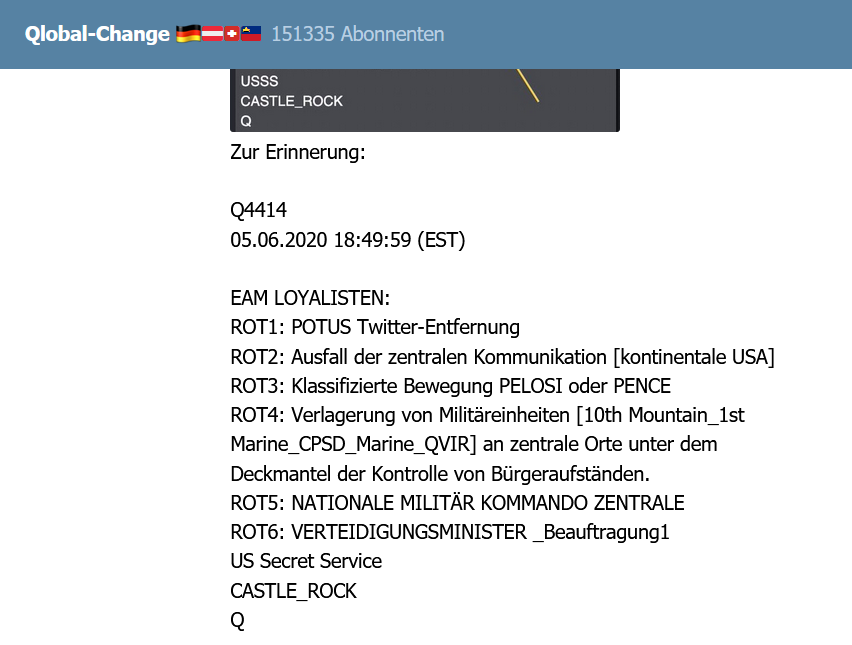Click the ROT5 NATIONALE MILITÄR KOMMANDO line

tap(457, 502)
